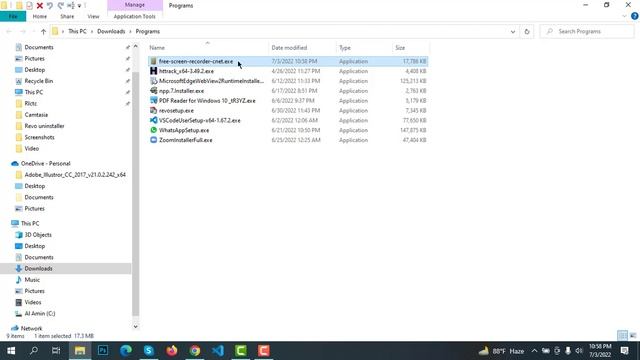Open taskbar search icon
Screen dimensions: 640x360
coord(34,351)
